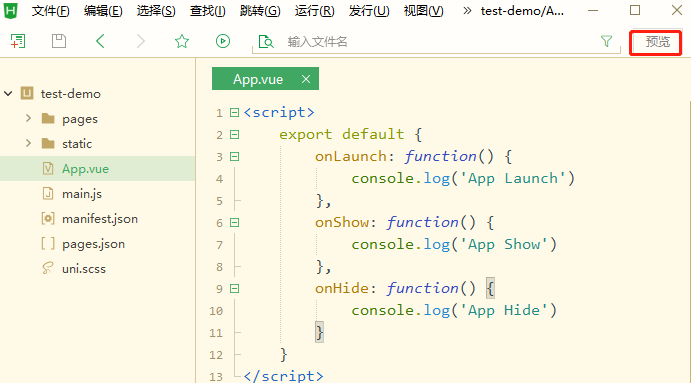This screenshot has height=383, width=691.
Task: Select uni.scss in the project tree
Action: [x=84, y=268]
